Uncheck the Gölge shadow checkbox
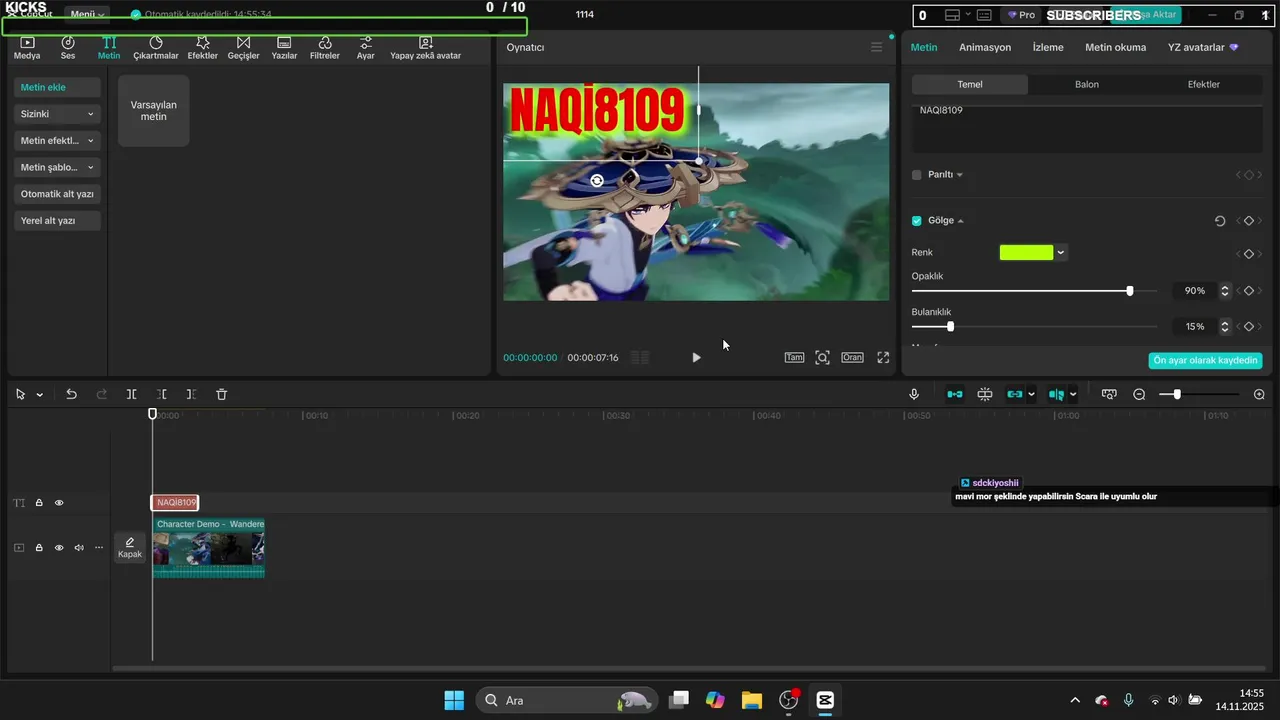Image resolution: width=1280 pixels, height=720 pixels. tap(917, 221)
